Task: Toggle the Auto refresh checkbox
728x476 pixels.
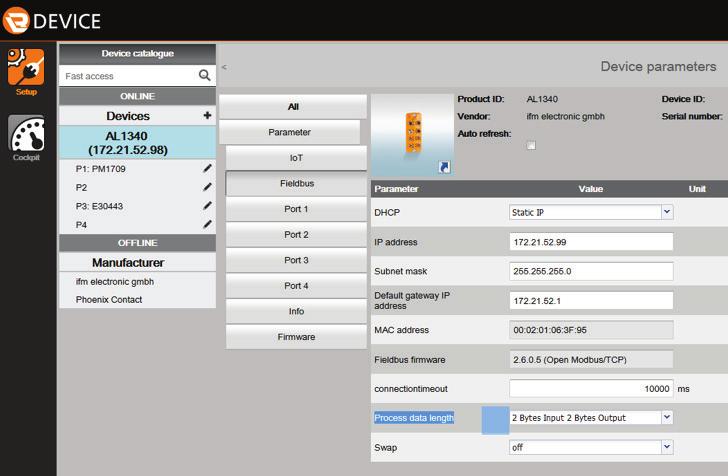Action: click(531, 145)
